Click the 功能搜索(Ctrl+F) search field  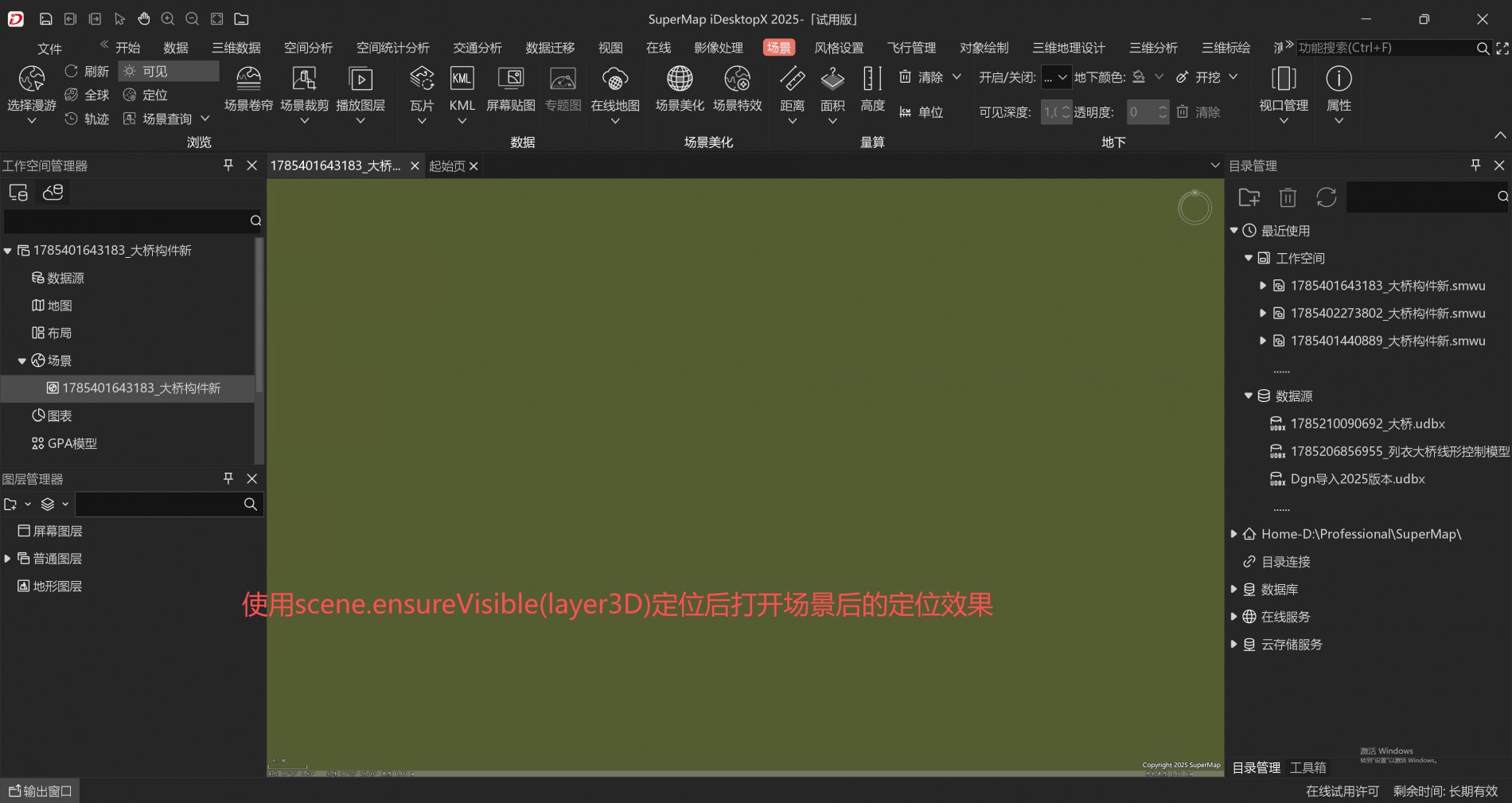(1385, 48)
